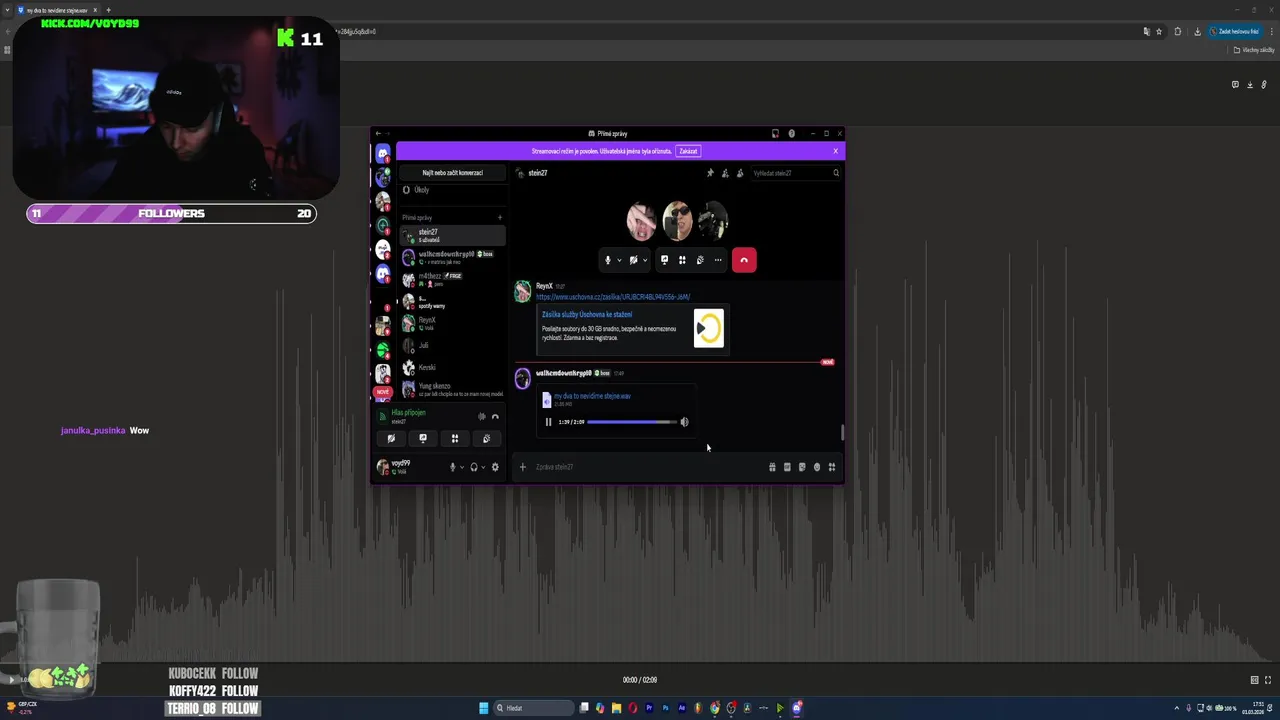Open GIF picker in message bar
The height and width of the screenshot is (720, 1280).
[x=787, y=467]
